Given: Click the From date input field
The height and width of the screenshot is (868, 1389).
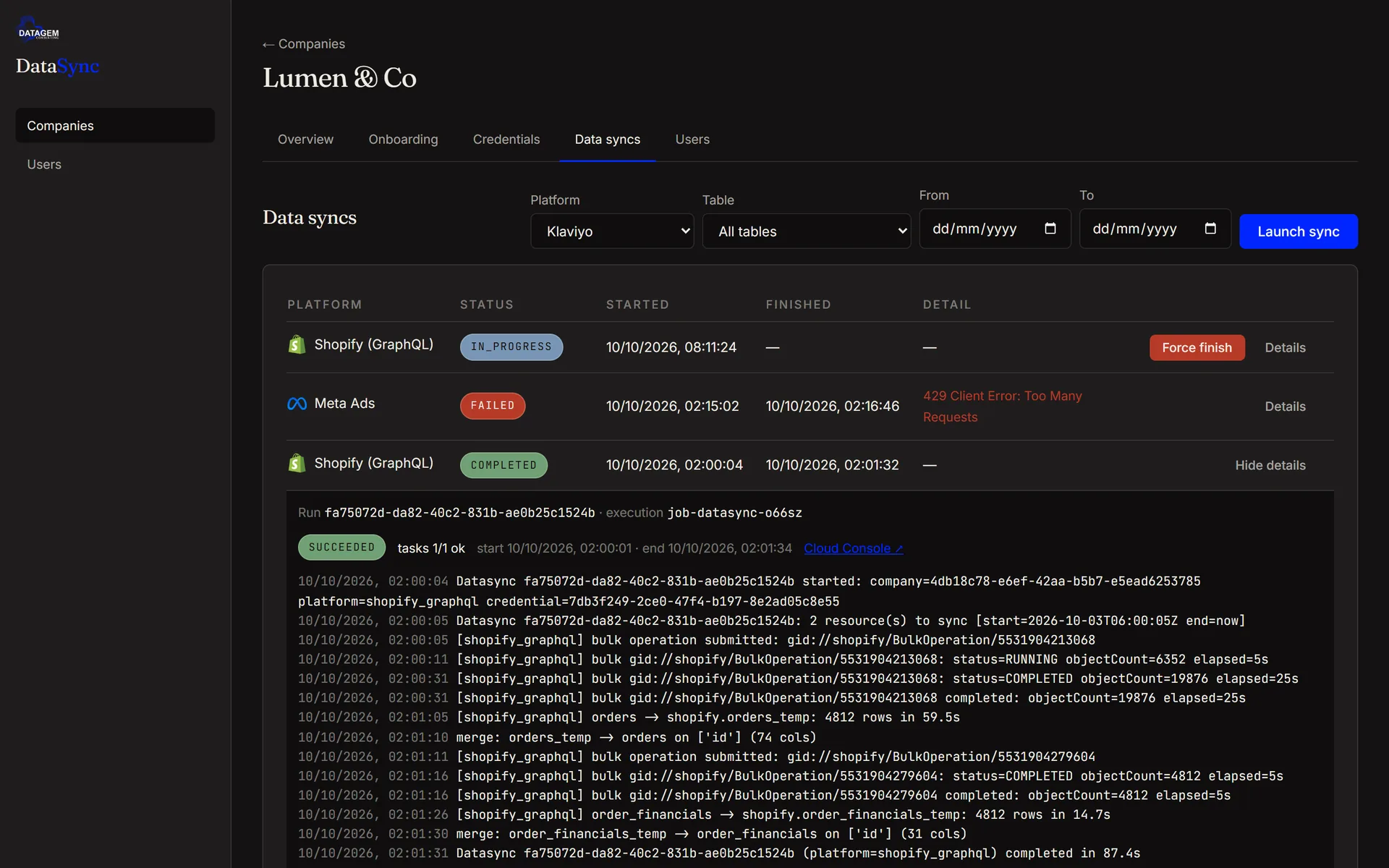Looking at the screenshot, I should click(x=995, y=229).
